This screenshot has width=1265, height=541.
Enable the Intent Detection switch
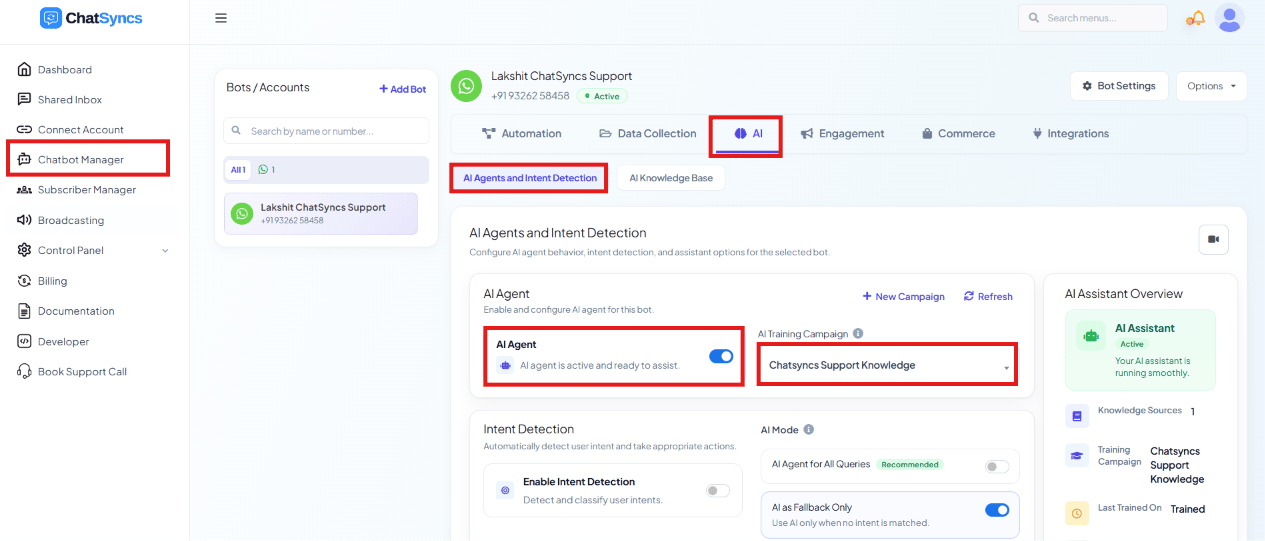click(717, 490)
